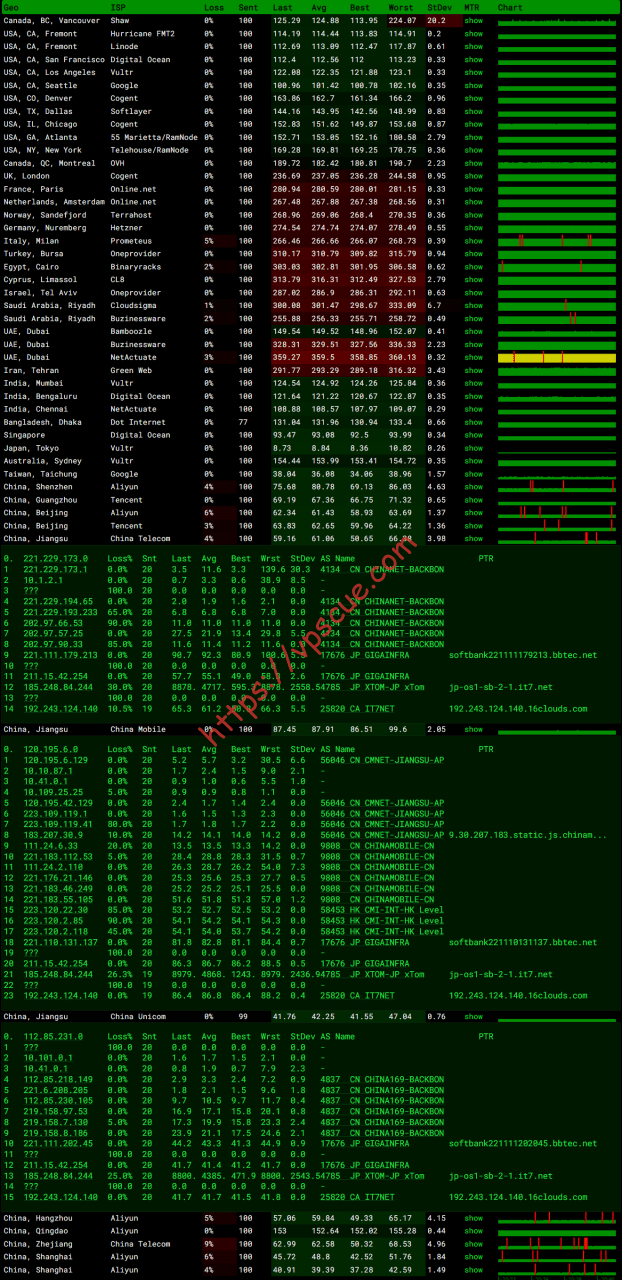This screenshot has width=622, height=1280.
Task: Click the latency chart for Milan Prometeus
Action: coord(557,241)
